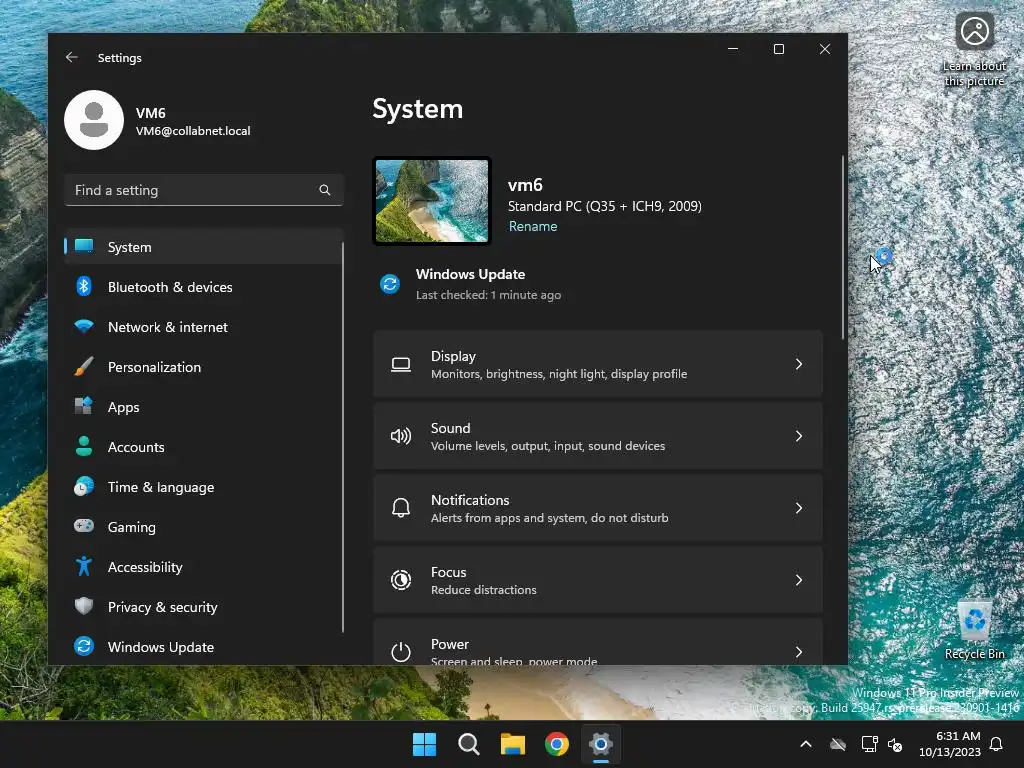Open taskbar Search
Viewport: 1024px width, 768px height.
(469, 744)
